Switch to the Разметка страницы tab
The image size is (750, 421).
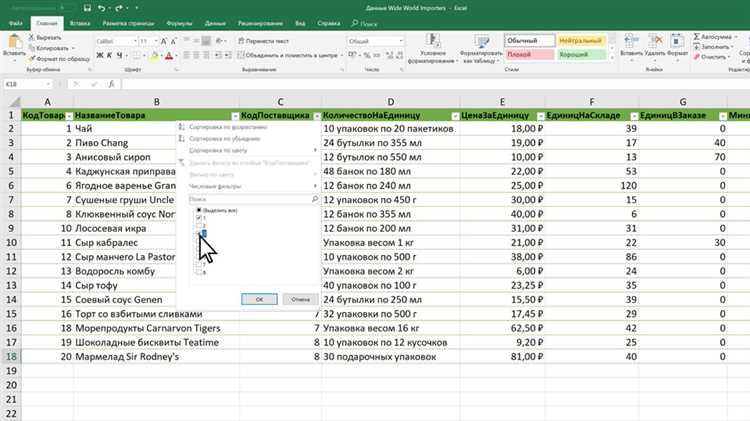point(128,23)
